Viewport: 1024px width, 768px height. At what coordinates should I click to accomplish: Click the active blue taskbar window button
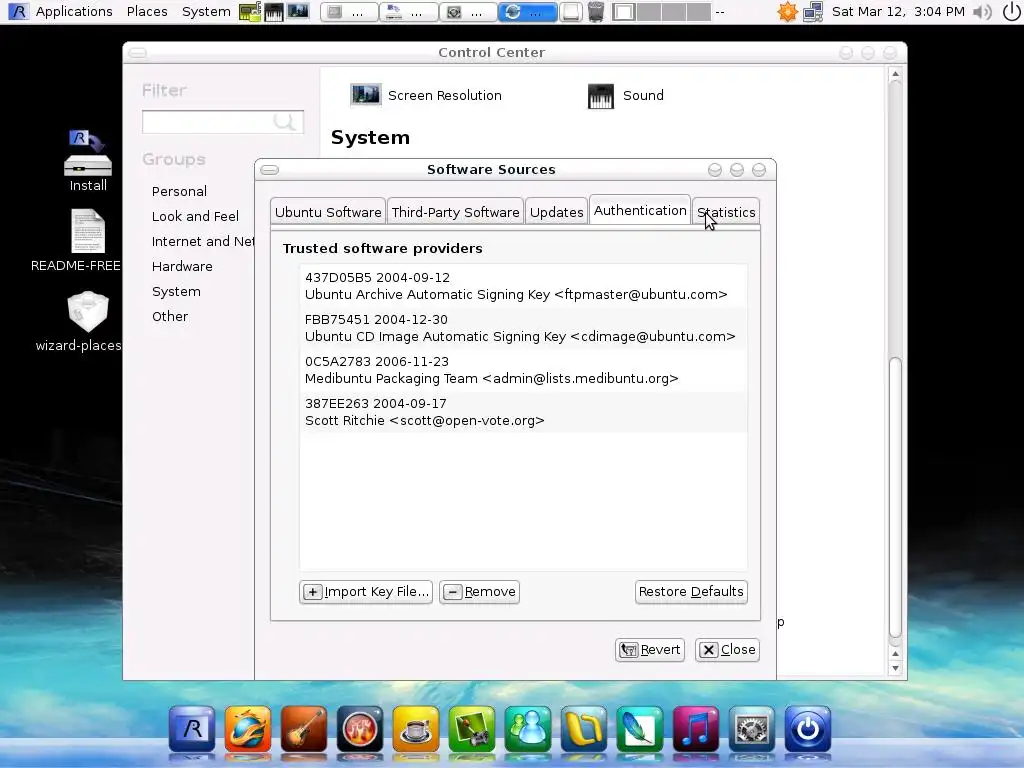[x=527, y=12]
